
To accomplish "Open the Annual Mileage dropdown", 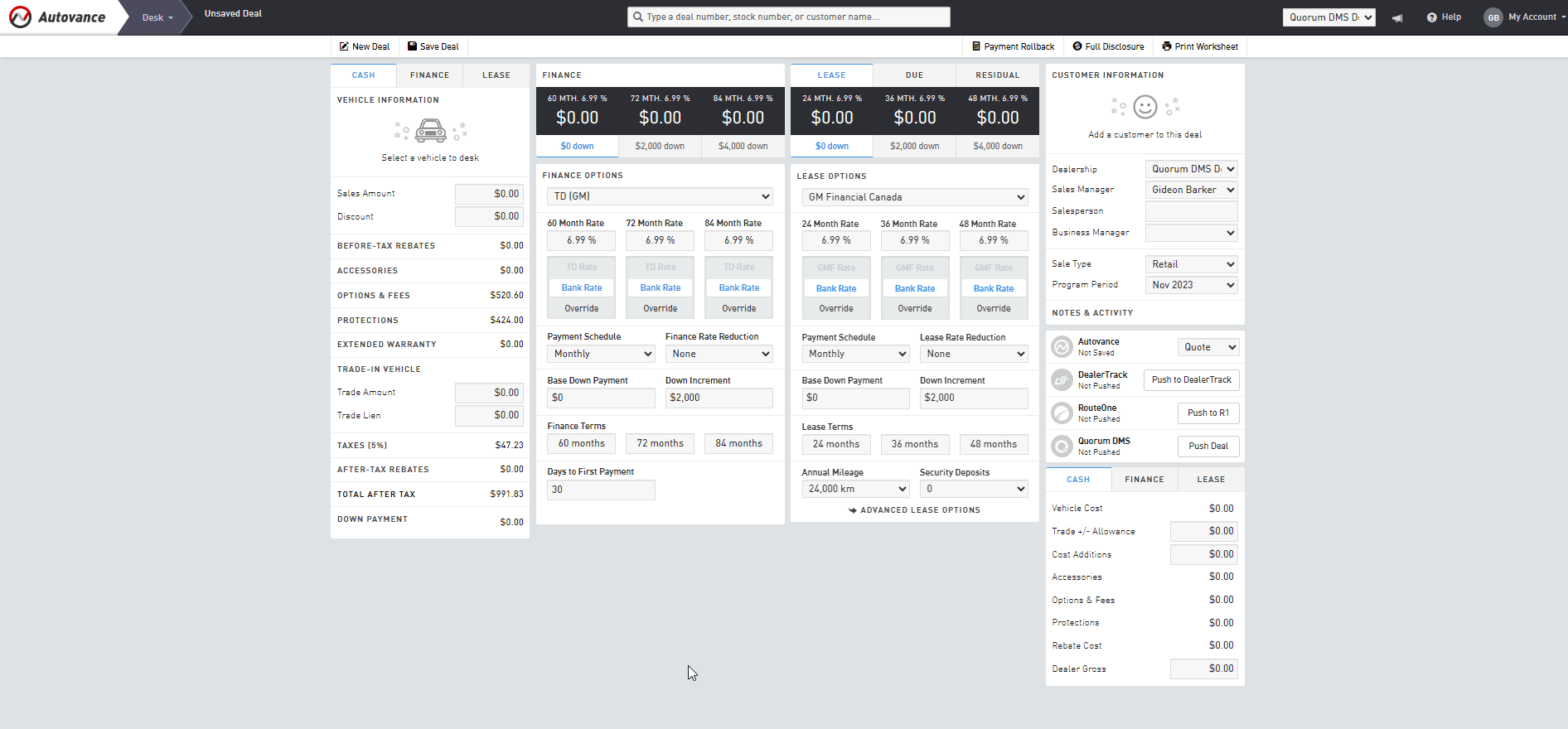I will [x=855, y=489].
